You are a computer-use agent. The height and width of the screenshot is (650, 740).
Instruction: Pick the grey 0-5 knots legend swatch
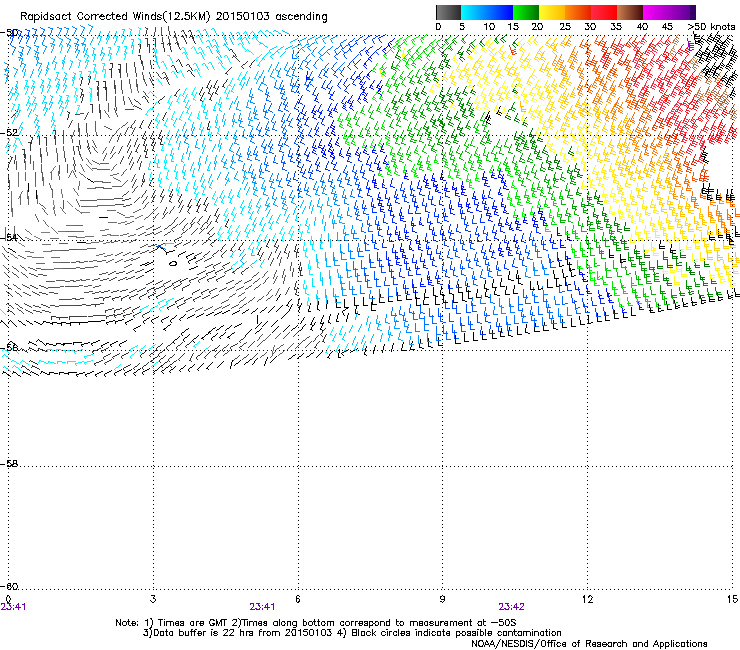tap(448, 12)
